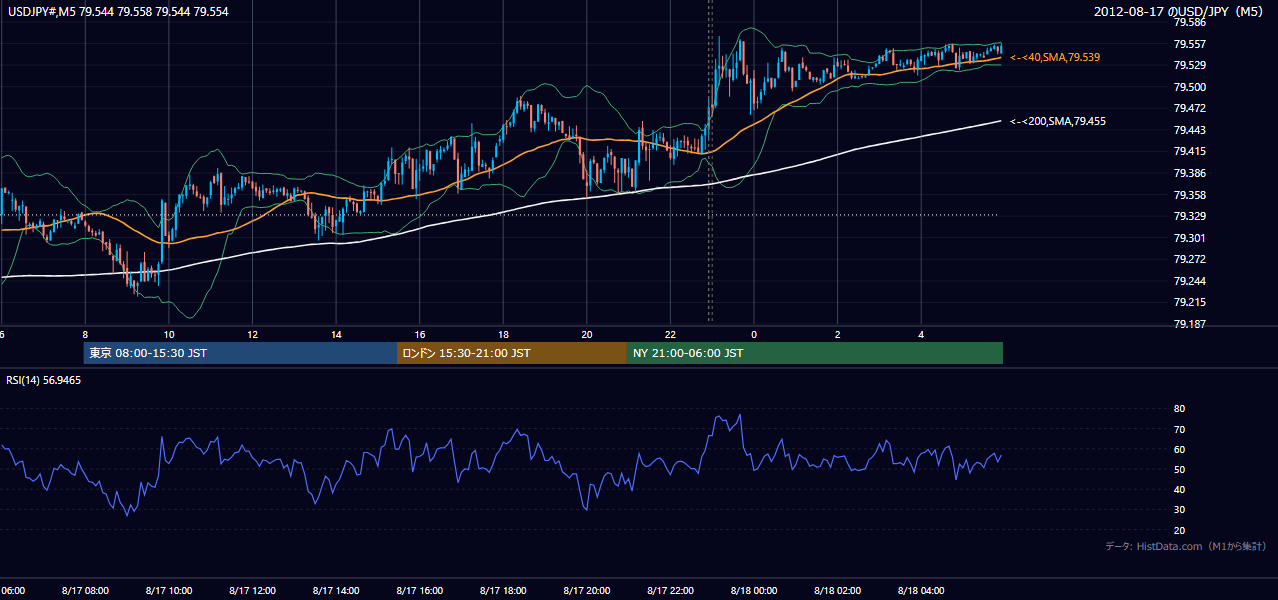
Task: Click price axis label 79.187
Action: (x=1190, y=324)
